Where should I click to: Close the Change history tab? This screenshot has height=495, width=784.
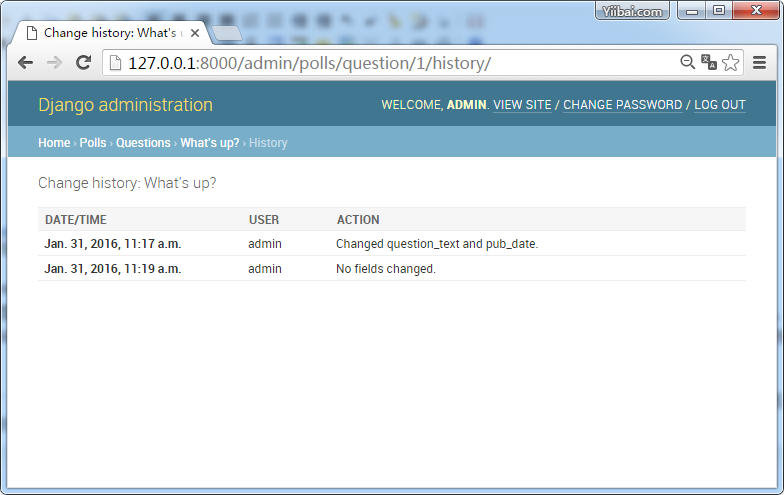[195, 33]
